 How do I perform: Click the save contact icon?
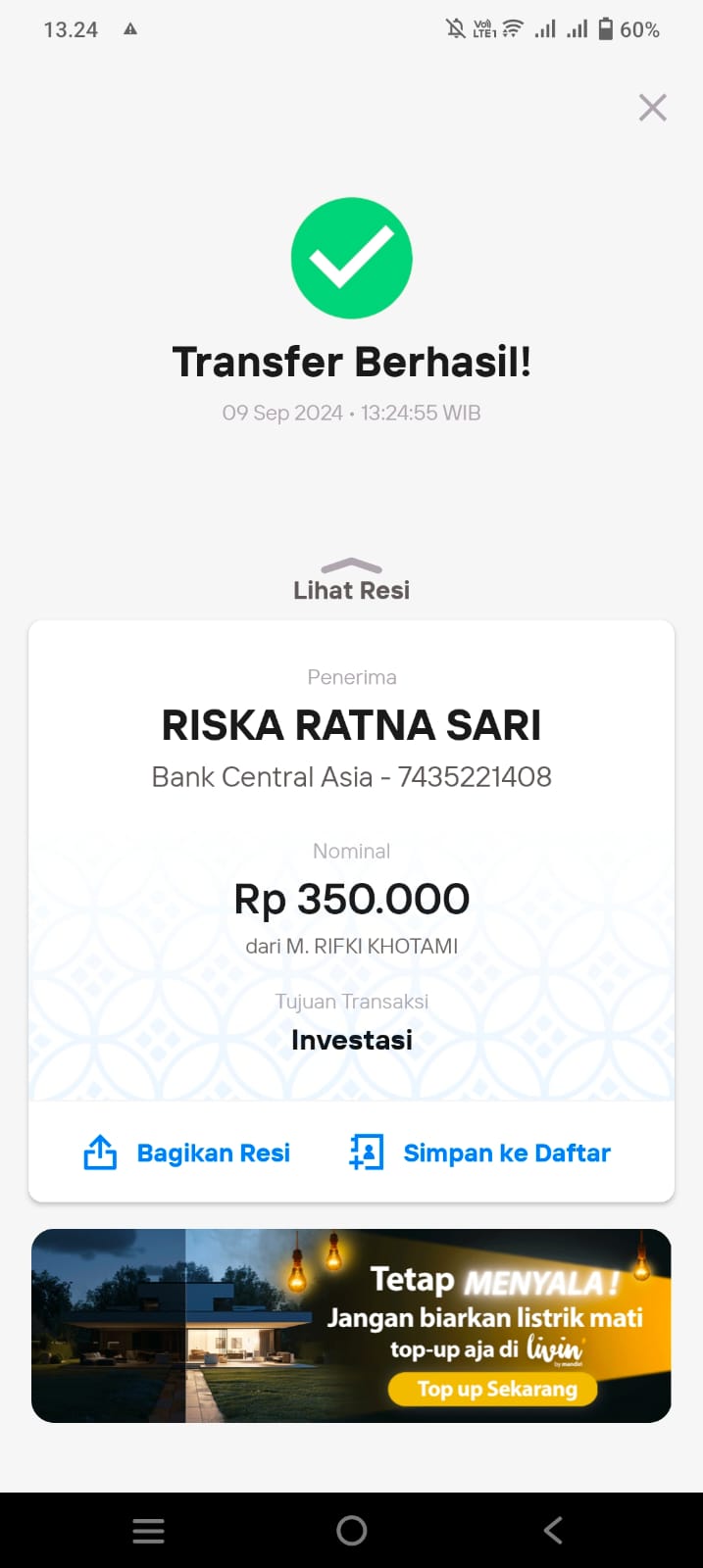(x=367, y=1152)
